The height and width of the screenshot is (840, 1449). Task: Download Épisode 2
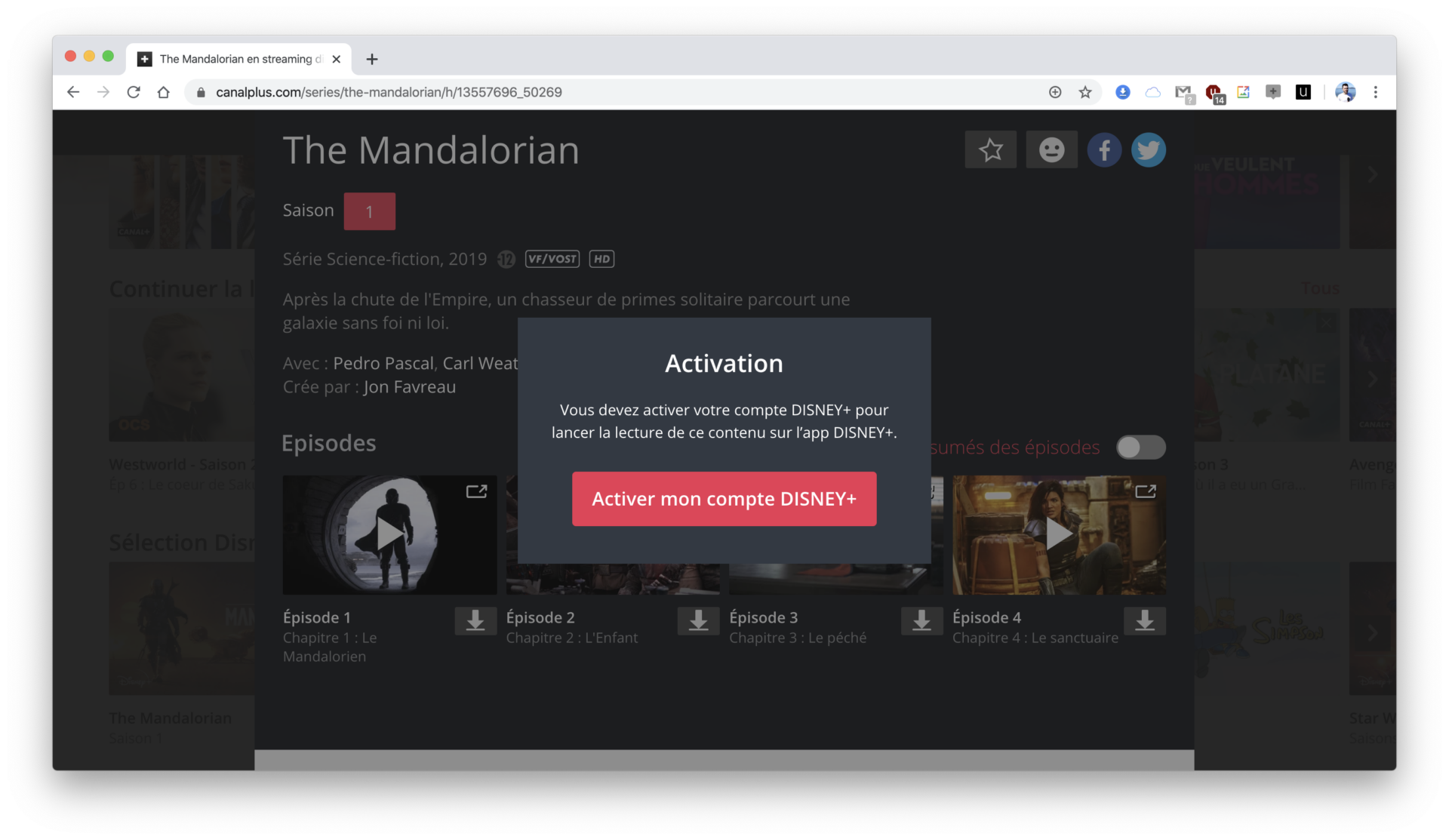point(698,620)
